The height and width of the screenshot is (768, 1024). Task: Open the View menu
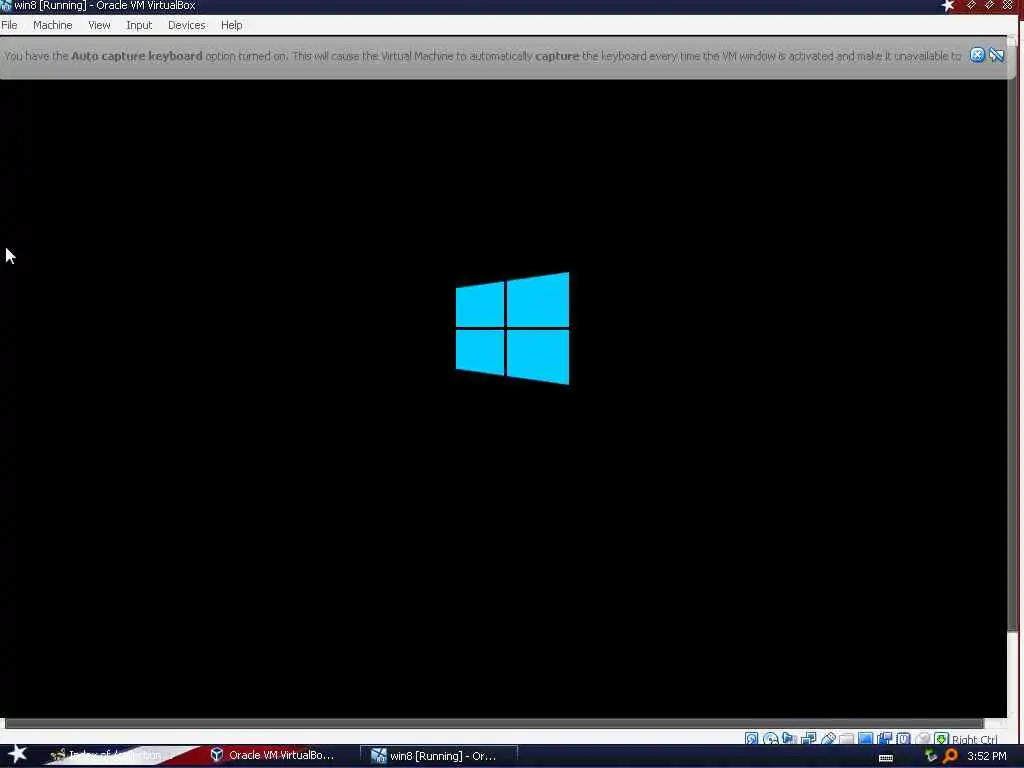[99, 25]
